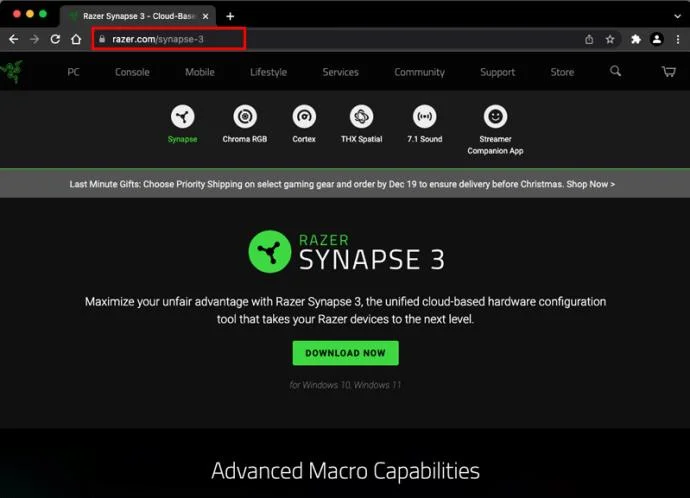This screenshot has width=690, height=498.
Task: Click the Download Now button
Action: 345,353
